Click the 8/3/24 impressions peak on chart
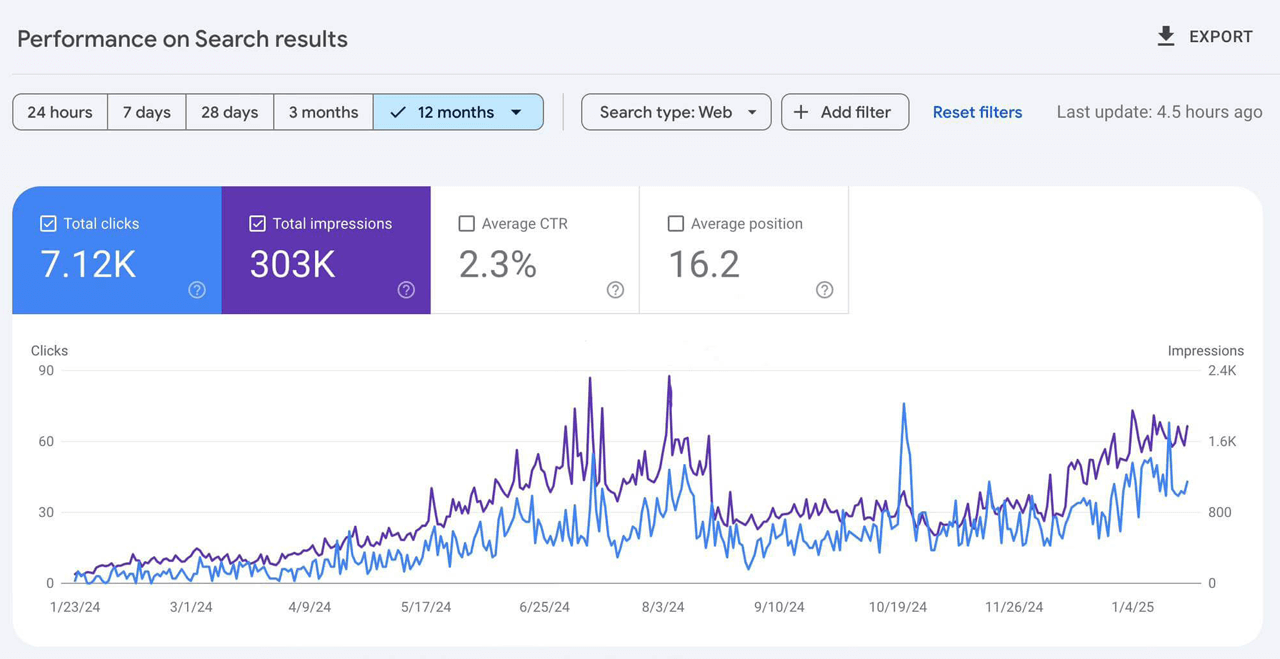Image resolution: width=1280 pixels, height=659 pixels. (669, 378)
